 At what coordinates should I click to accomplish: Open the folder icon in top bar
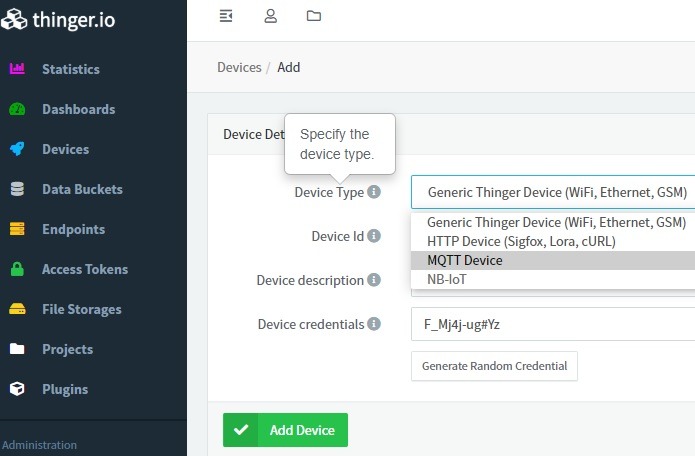click(x=314, y=16)
